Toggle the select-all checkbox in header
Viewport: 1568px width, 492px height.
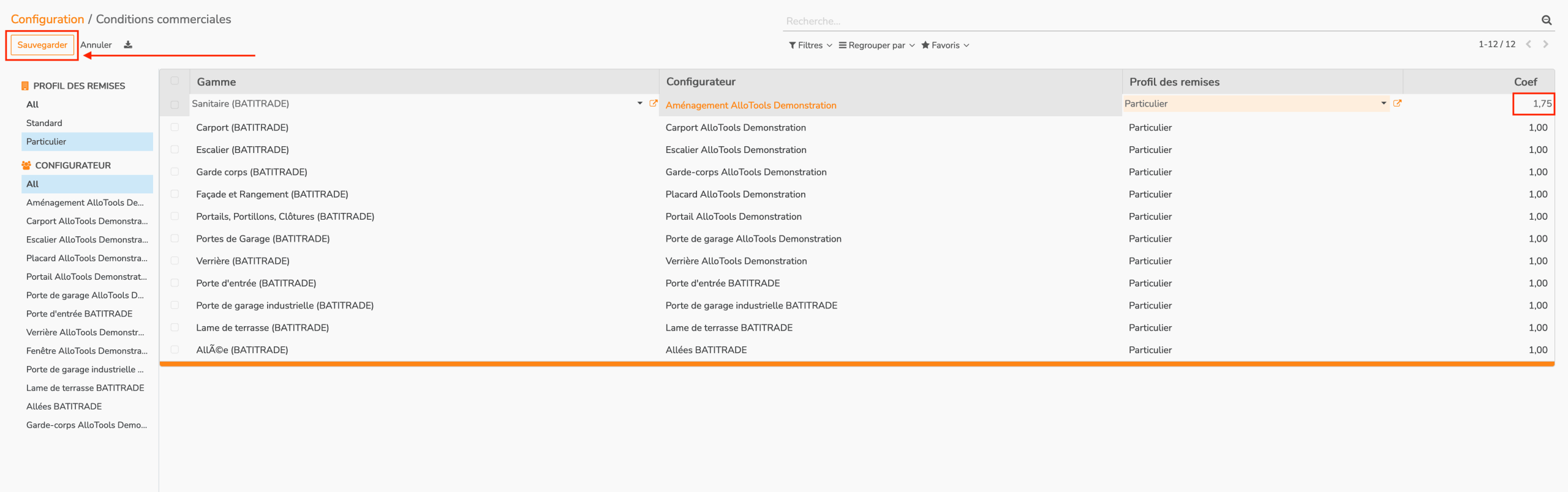tap(175, 81)
